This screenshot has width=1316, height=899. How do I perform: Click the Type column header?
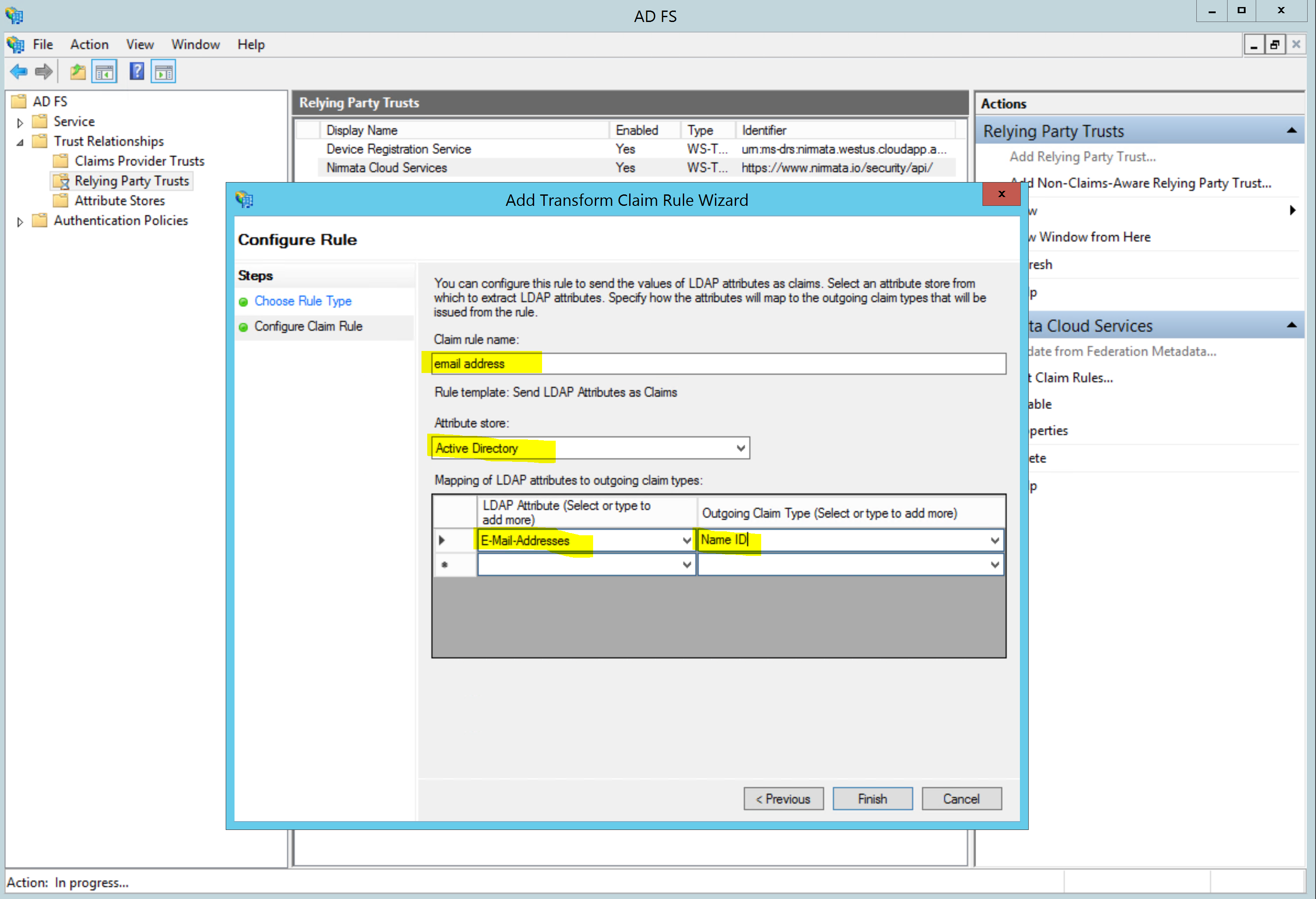(x=708, y=130)
